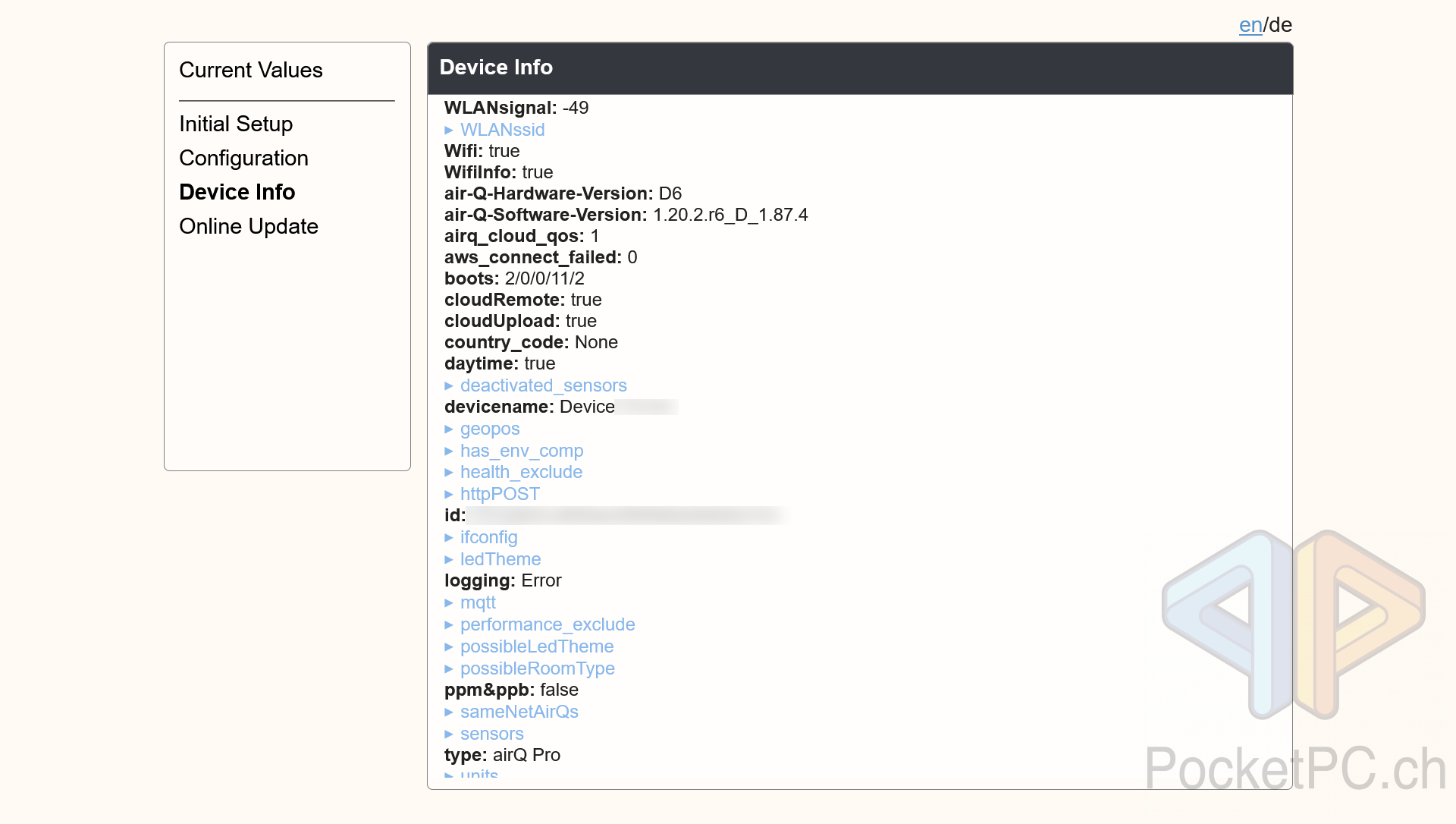Click the aws_connect_failed: 0 line
The image size is (1456, 824).
(541, 257)
